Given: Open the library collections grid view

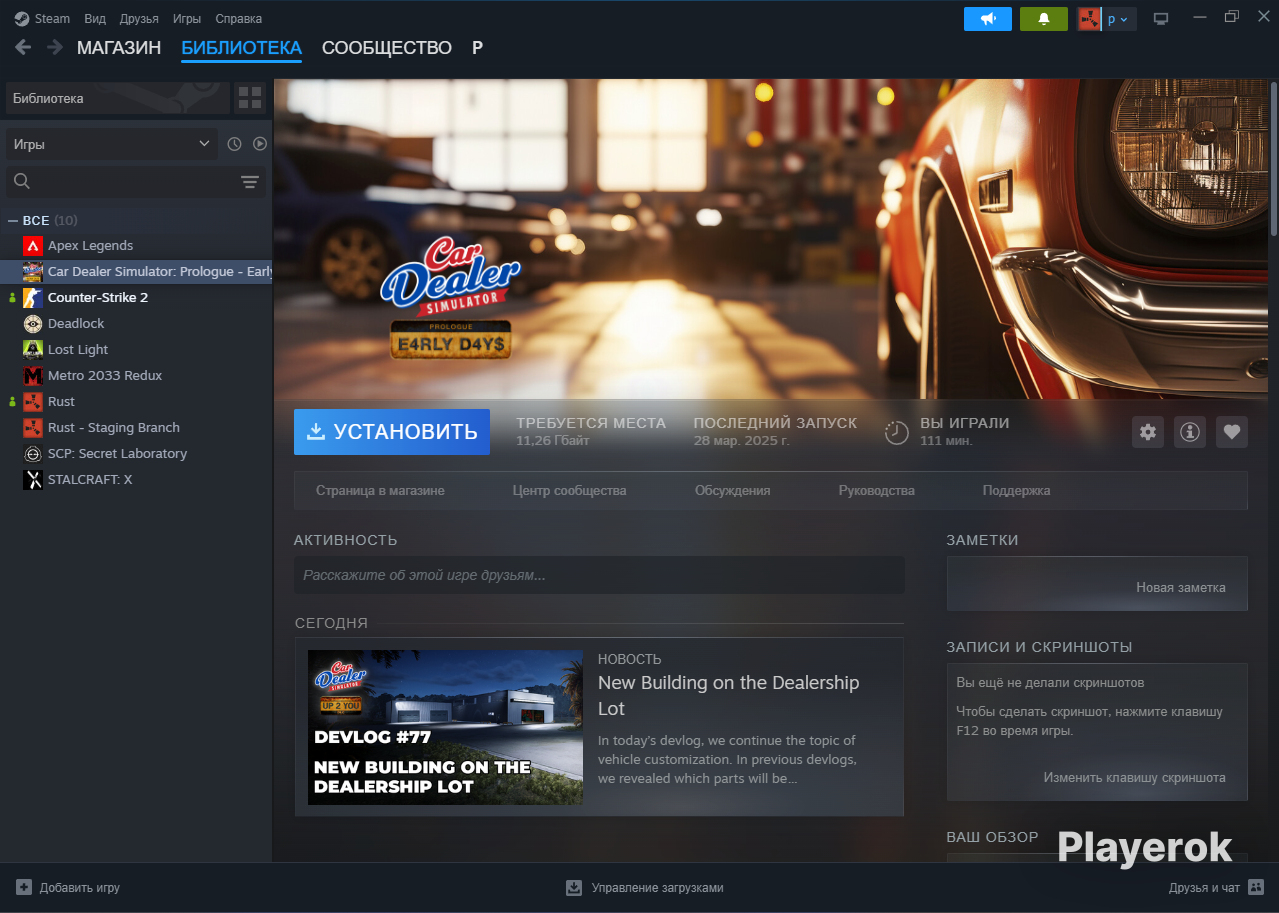Looking at the screenshot, I should [250, 98].
